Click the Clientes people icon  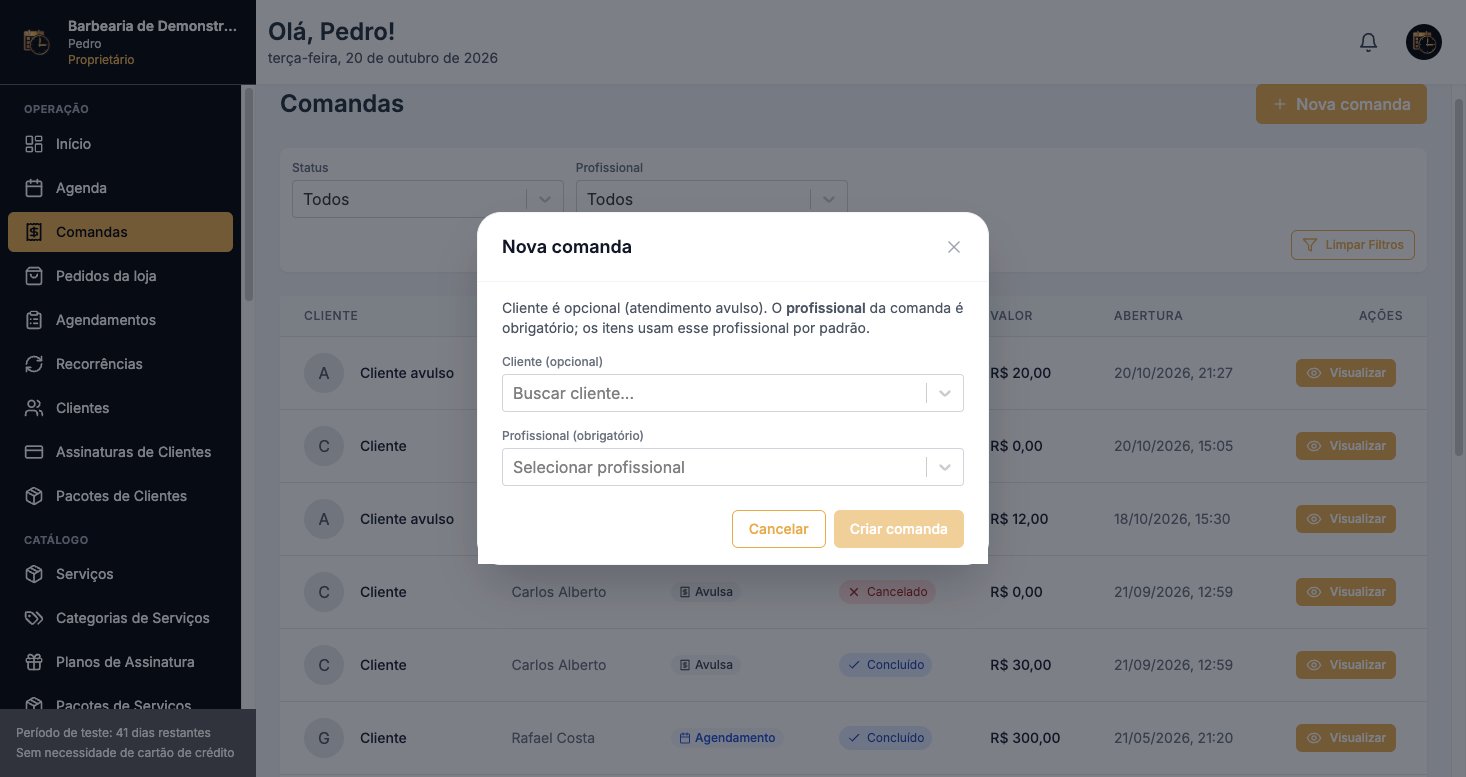coord(34,408)
